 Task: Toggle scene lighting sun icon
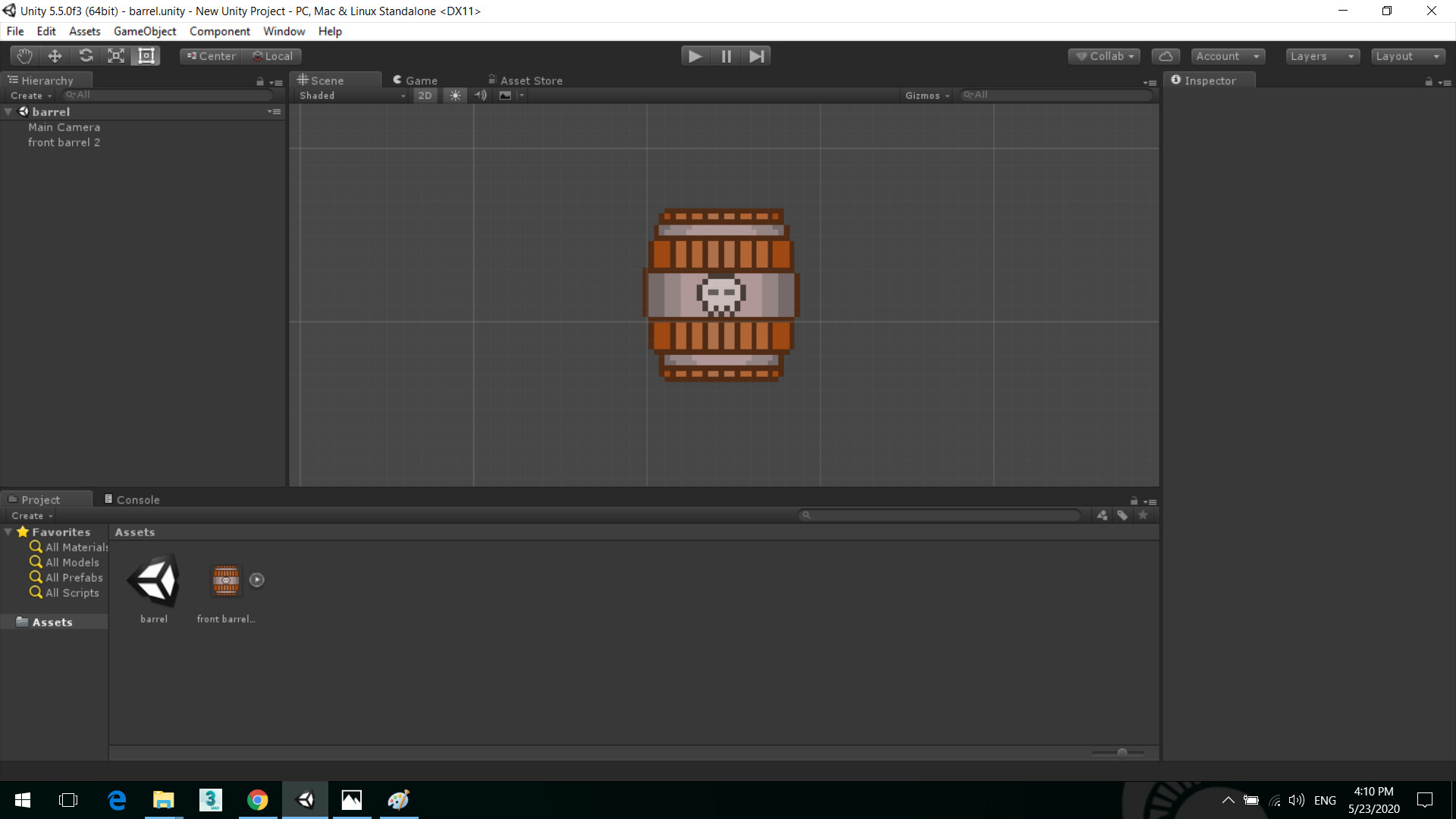tap(455, 96)
